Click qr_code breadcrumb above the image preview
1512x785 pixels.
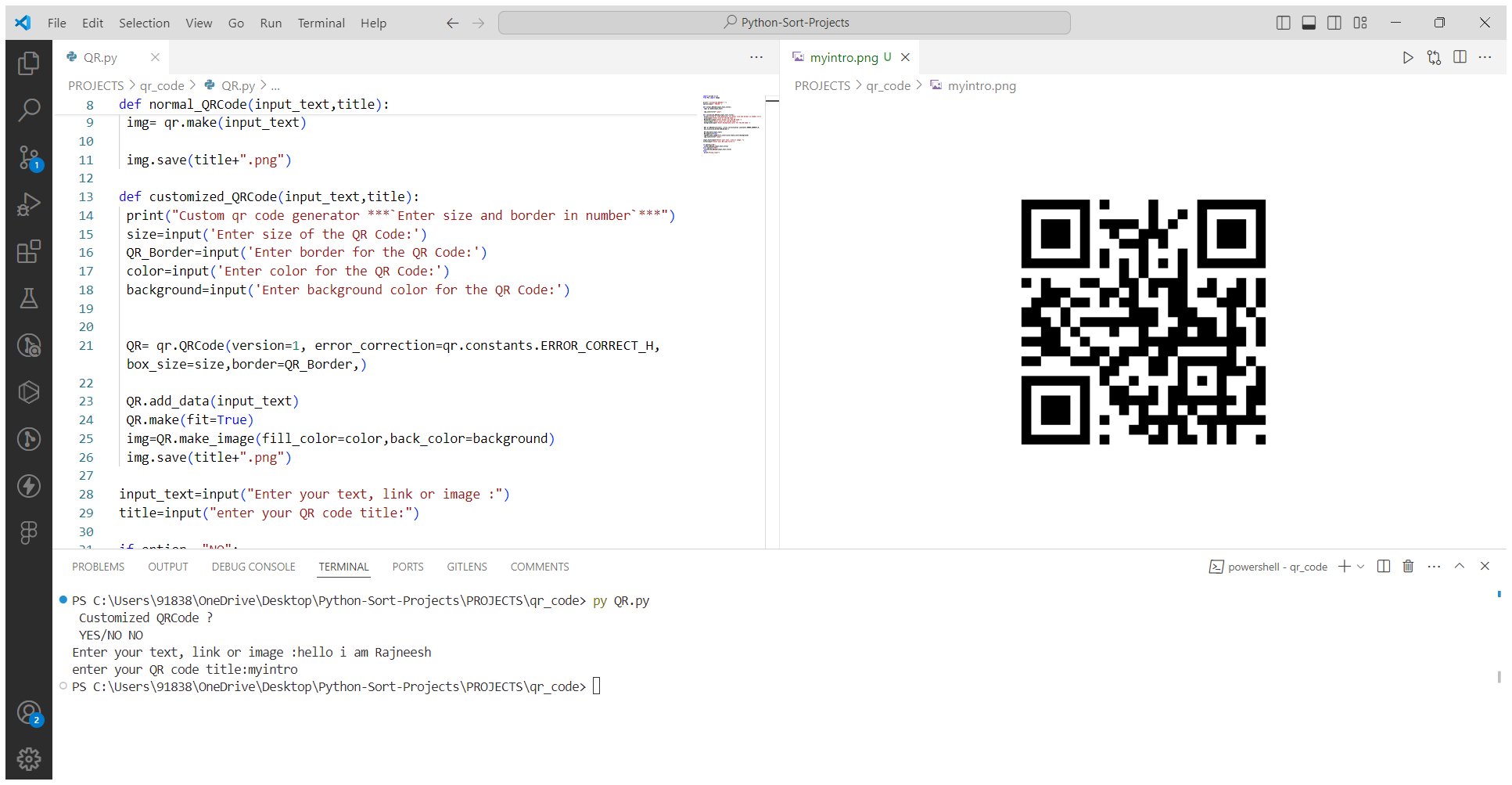point(888,85)
